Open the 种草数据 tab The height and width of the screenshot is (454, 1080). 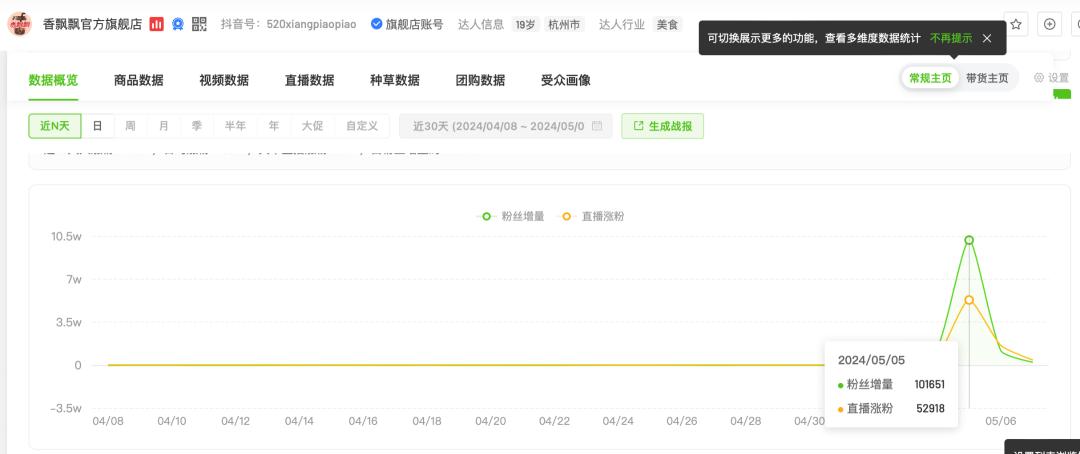tap(395, 80)
